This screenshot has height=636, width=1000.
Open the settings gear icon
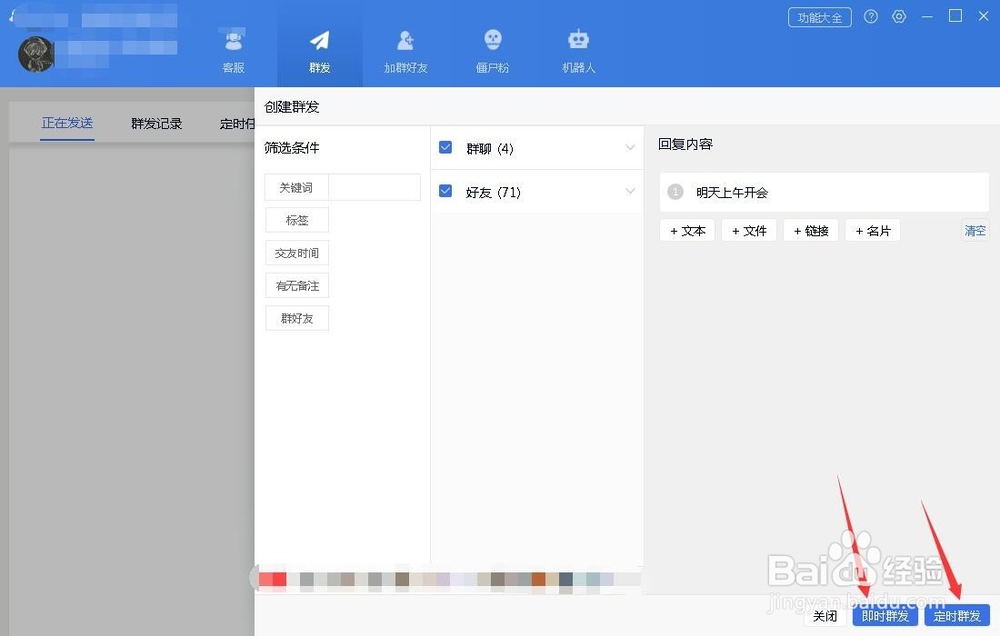coord(899,17)
